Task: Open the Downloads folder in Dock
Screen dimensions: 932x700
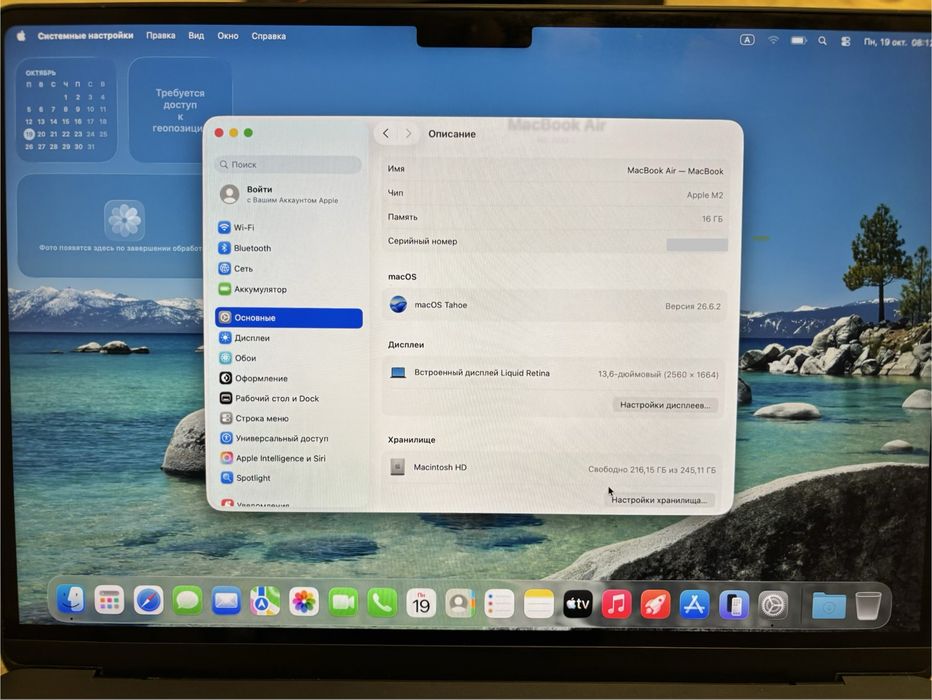Action: point(829,607)
